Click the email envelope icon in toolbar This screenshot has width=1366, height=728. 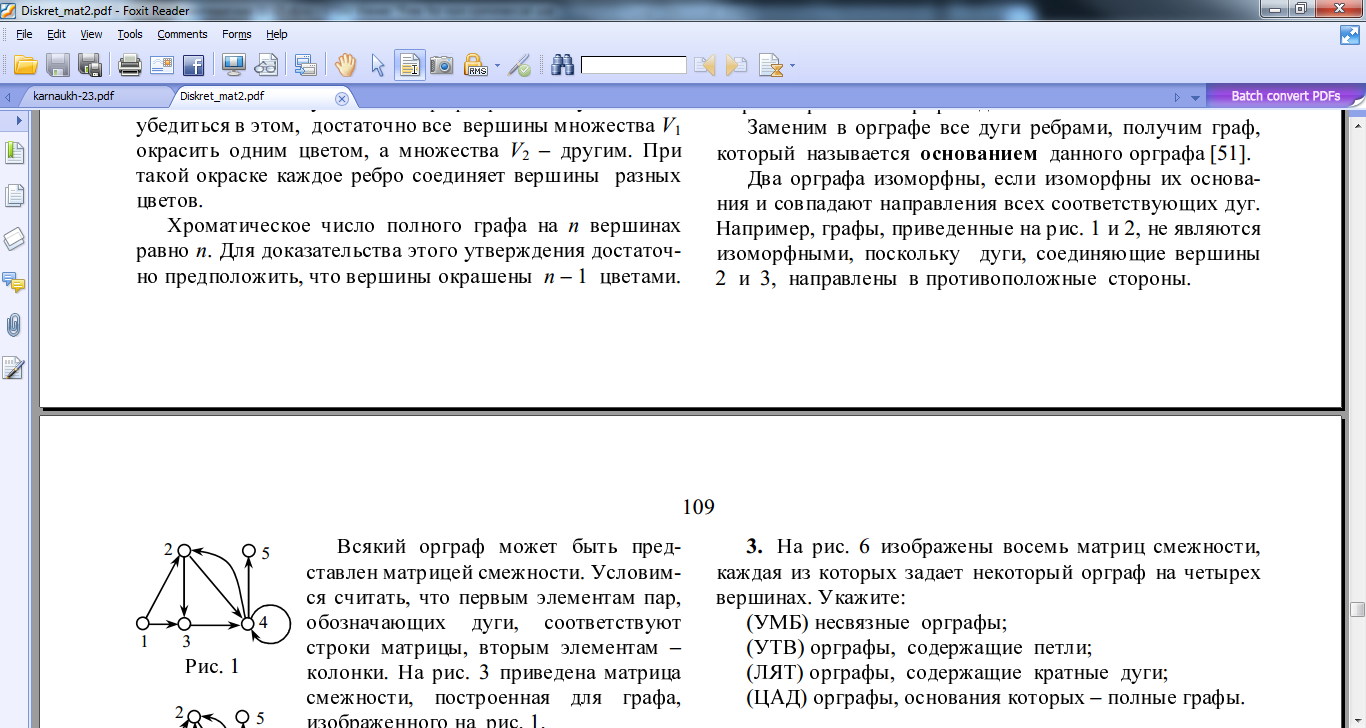click(162, 66)
